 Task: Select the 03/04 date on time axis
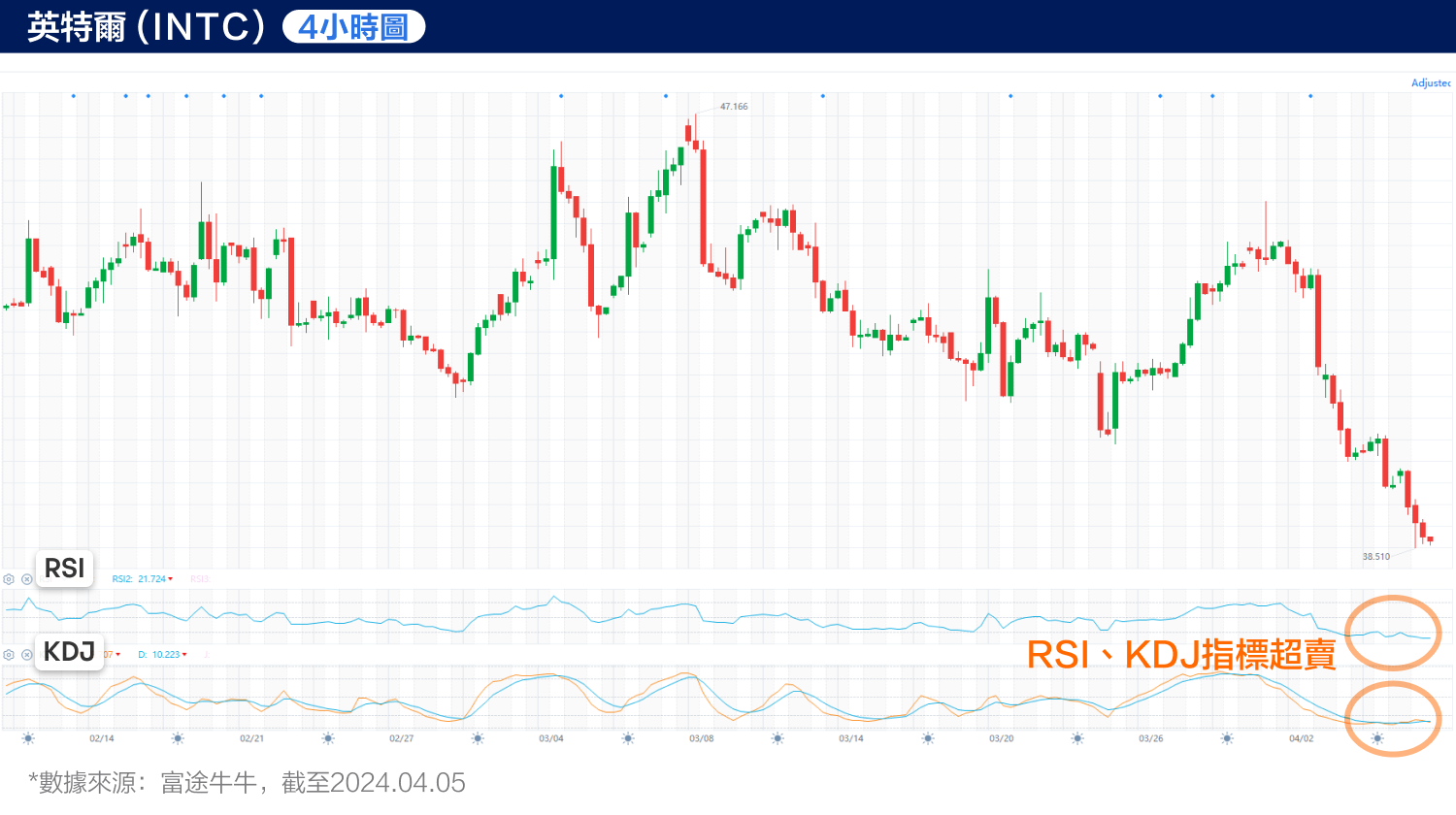[551, 738]
